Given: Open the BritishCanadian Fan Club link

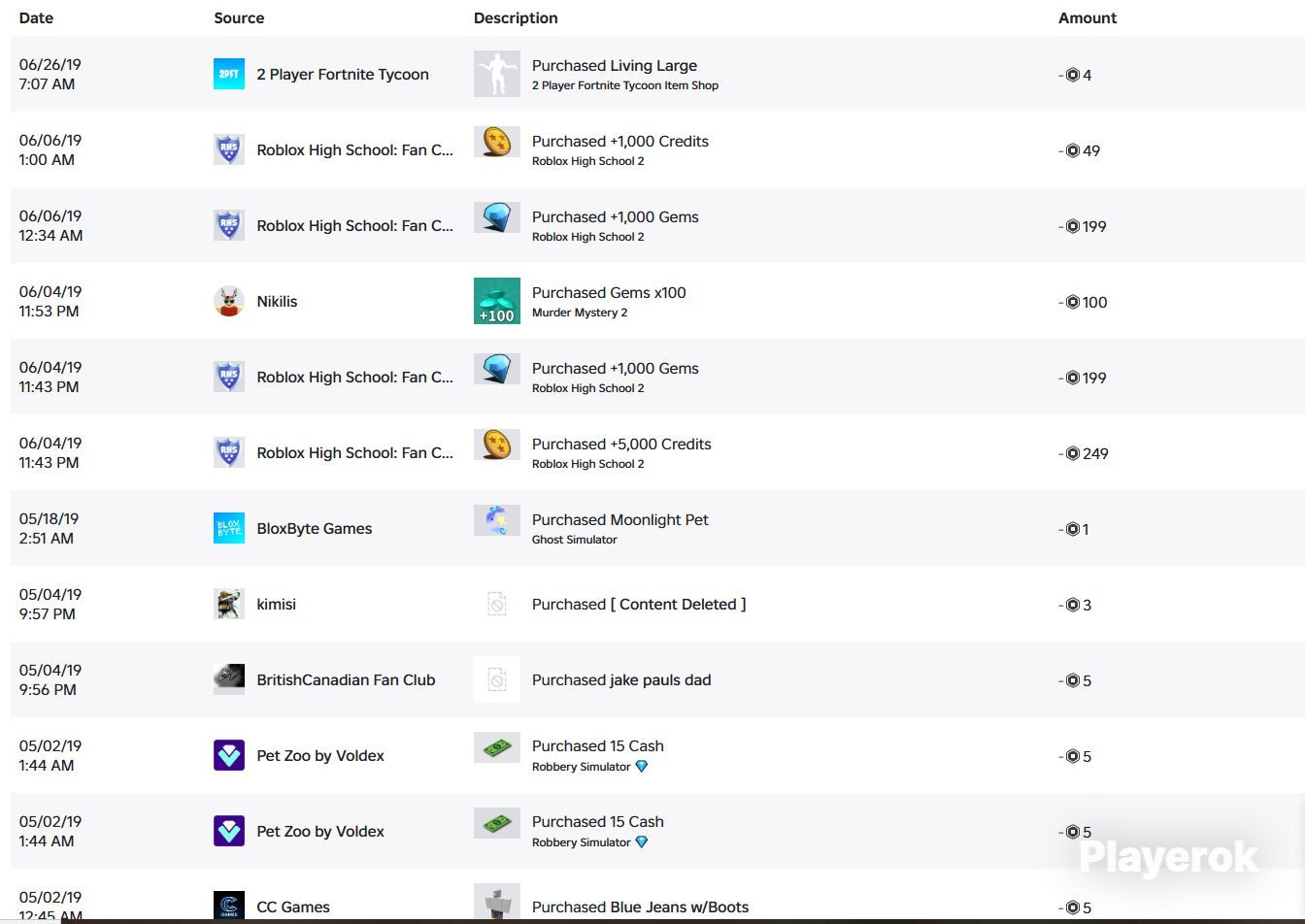Looking at the screenshot, I should pyautogui.click(x=346, y=679).
